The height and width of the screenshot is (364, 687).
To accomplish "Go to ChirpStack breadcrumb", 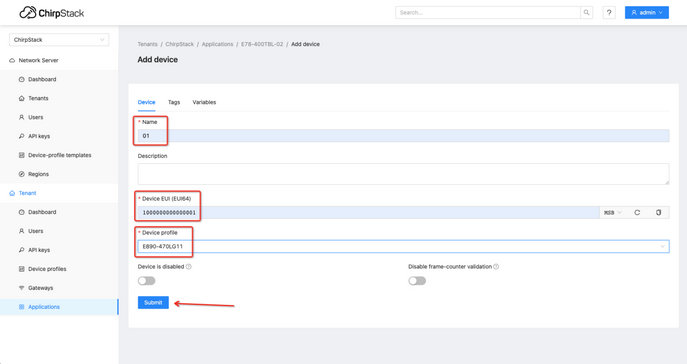I will [179, 44].
